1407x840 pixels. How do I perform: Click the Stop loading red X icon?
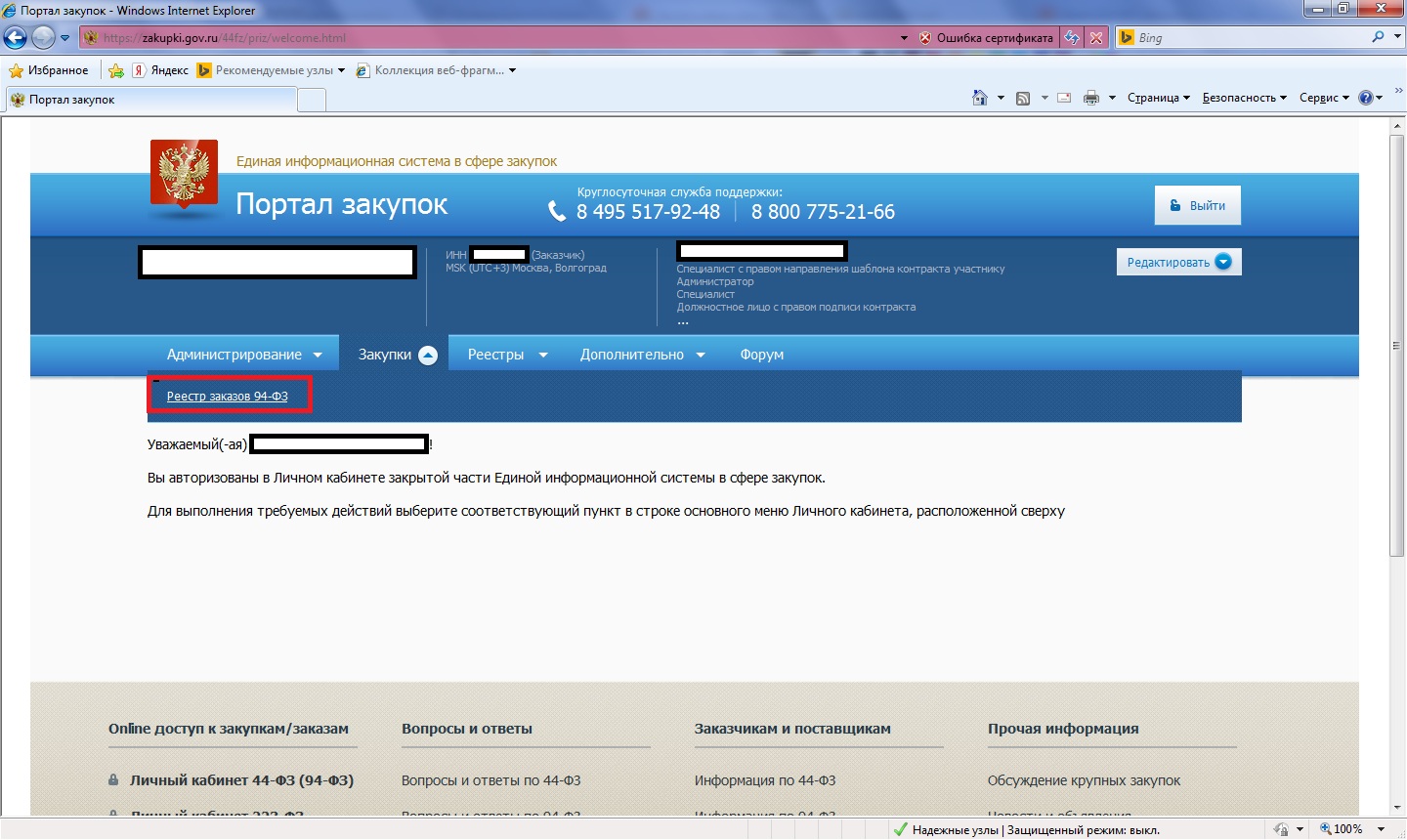(1096, 38)
